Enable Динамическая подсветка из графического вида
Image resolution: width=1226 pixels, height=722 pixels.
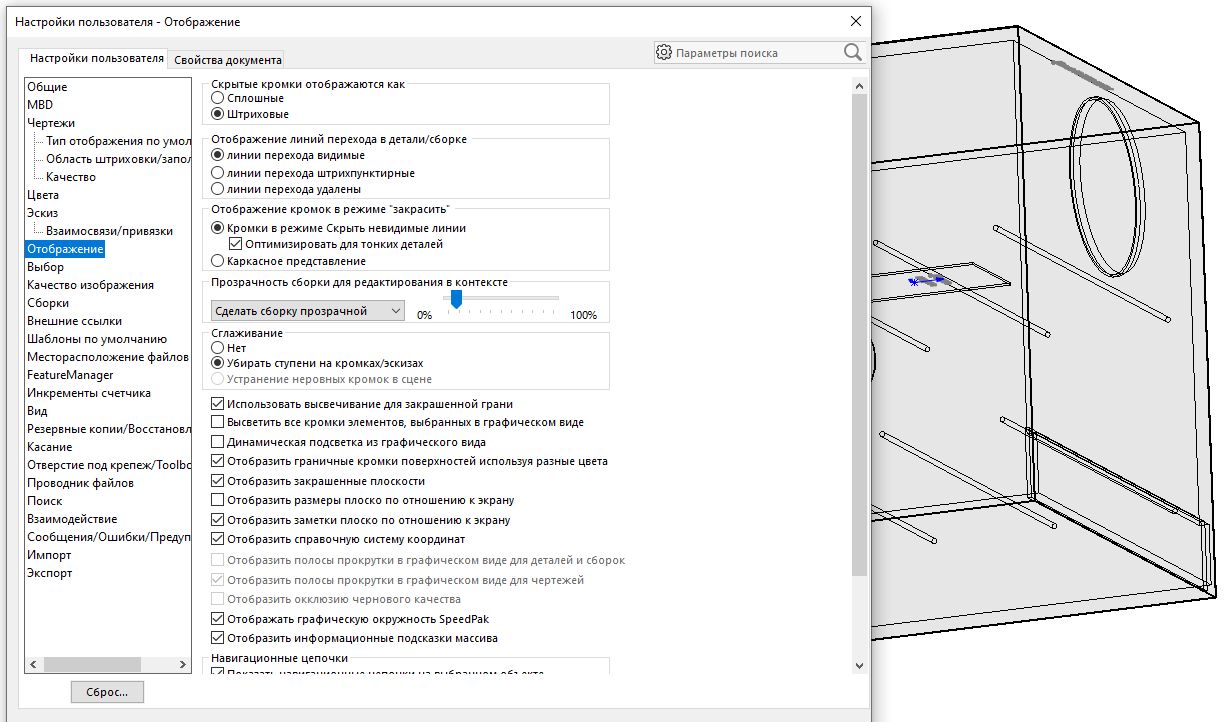pyautogui.click(x=218, y=442)
